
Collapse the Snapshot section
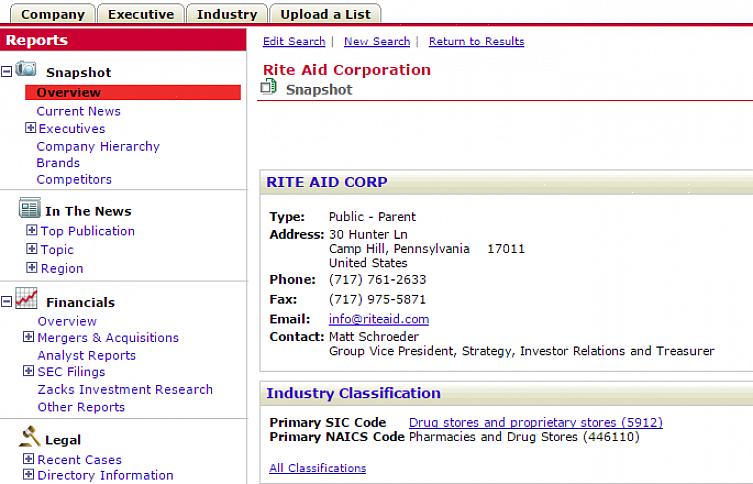click(x=6, y=72)
